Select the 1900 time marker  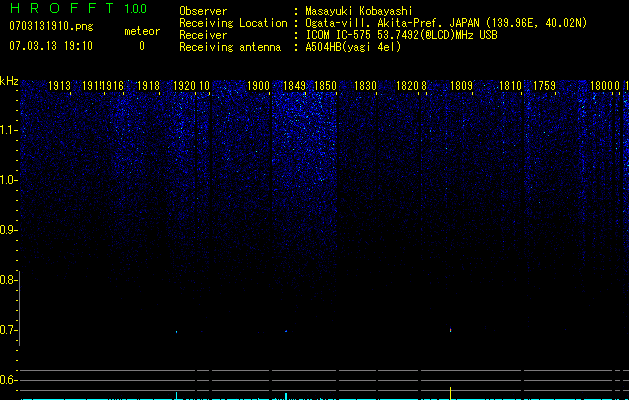click(258, 86)
